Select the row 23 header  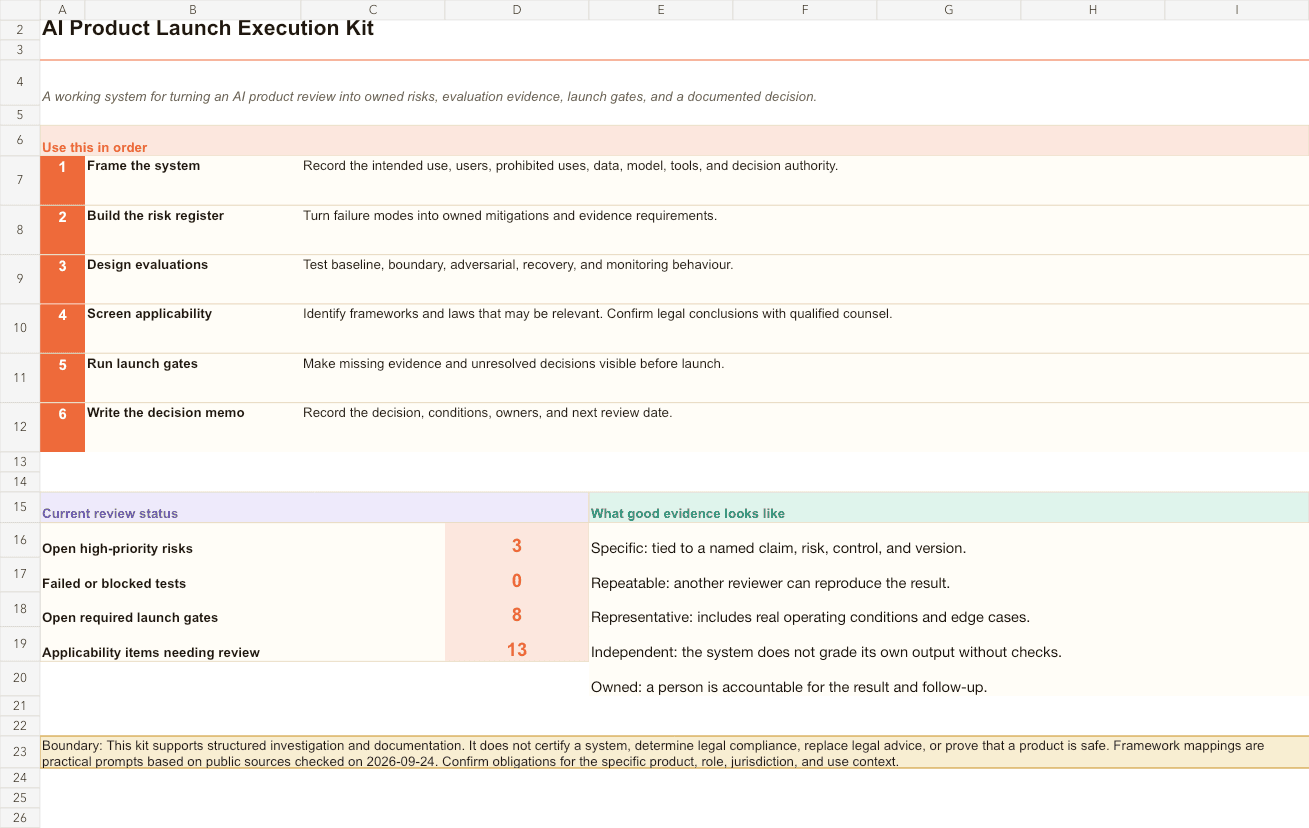(x=20, y=752)
